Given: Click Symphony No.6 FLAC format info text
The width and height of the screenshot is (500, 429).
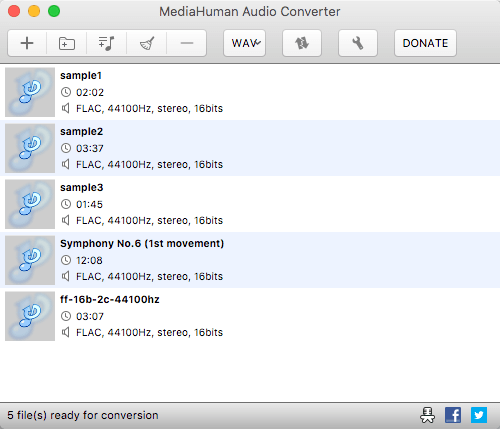Looking at the screenshot, I should [149, 277].
